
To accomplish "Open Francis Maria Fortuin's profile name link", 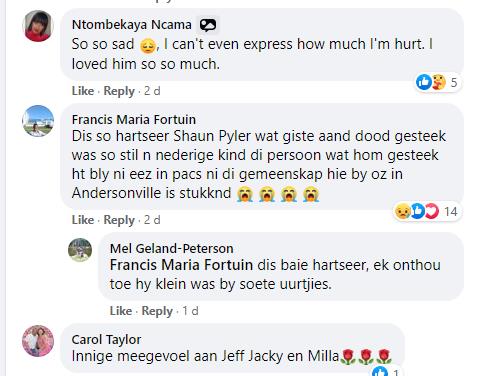I will pyautogui.click(x=134, y=119).
